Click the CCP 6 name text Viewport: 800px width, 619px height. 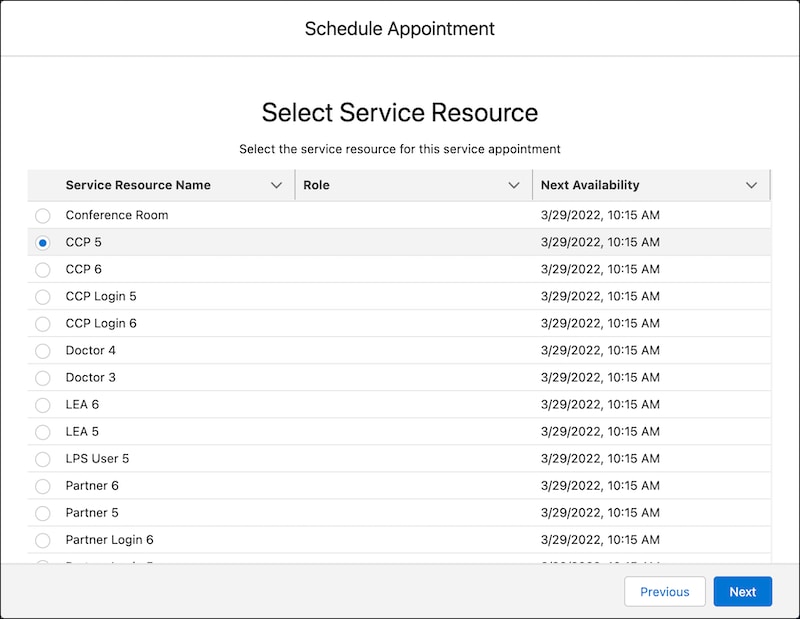pos(84,269)
